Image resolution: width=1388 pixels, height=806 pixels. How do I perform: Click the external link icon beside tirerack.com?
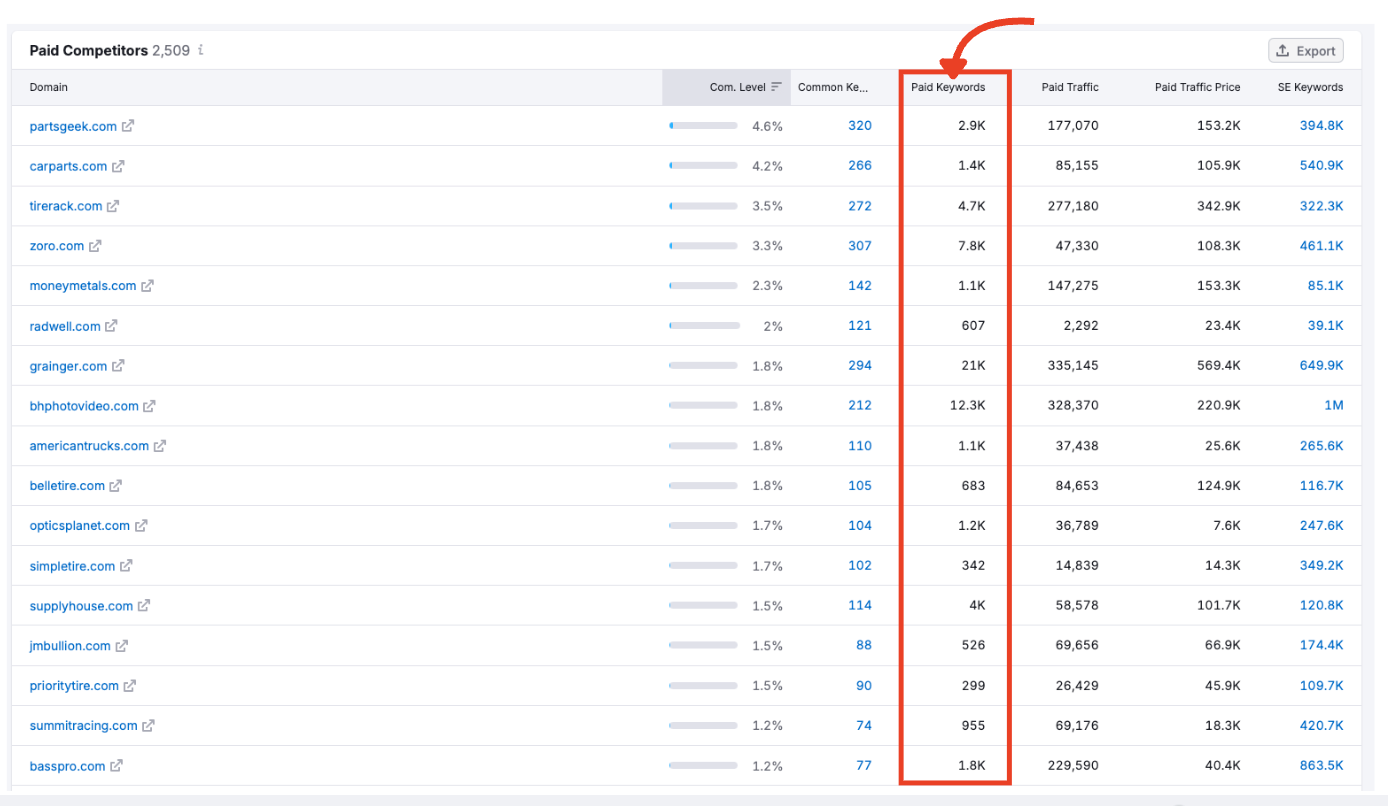[111, 206]
